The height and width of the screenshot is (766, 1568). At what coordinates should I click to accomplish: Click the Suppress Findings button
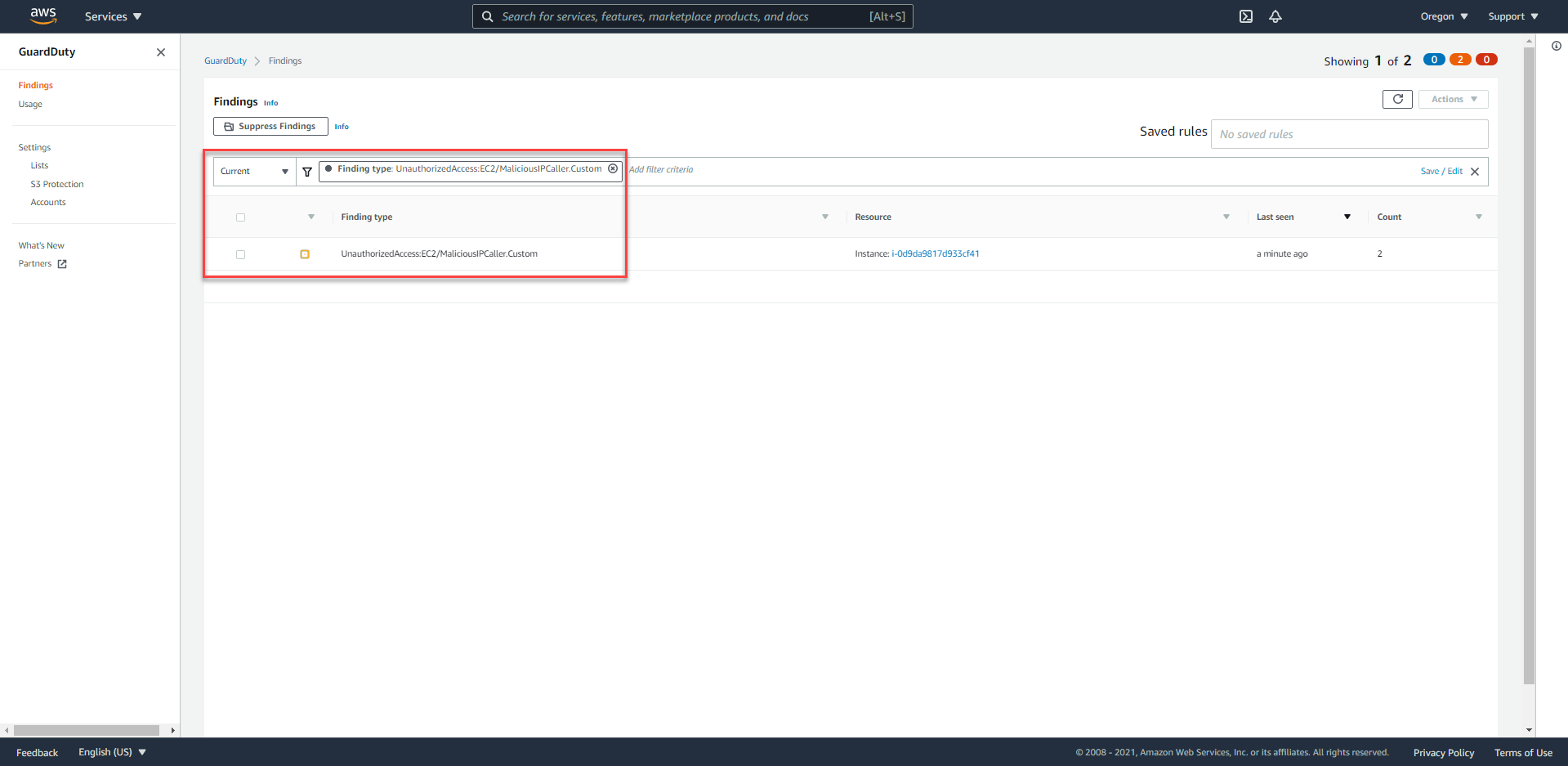(x=270, y=126)
